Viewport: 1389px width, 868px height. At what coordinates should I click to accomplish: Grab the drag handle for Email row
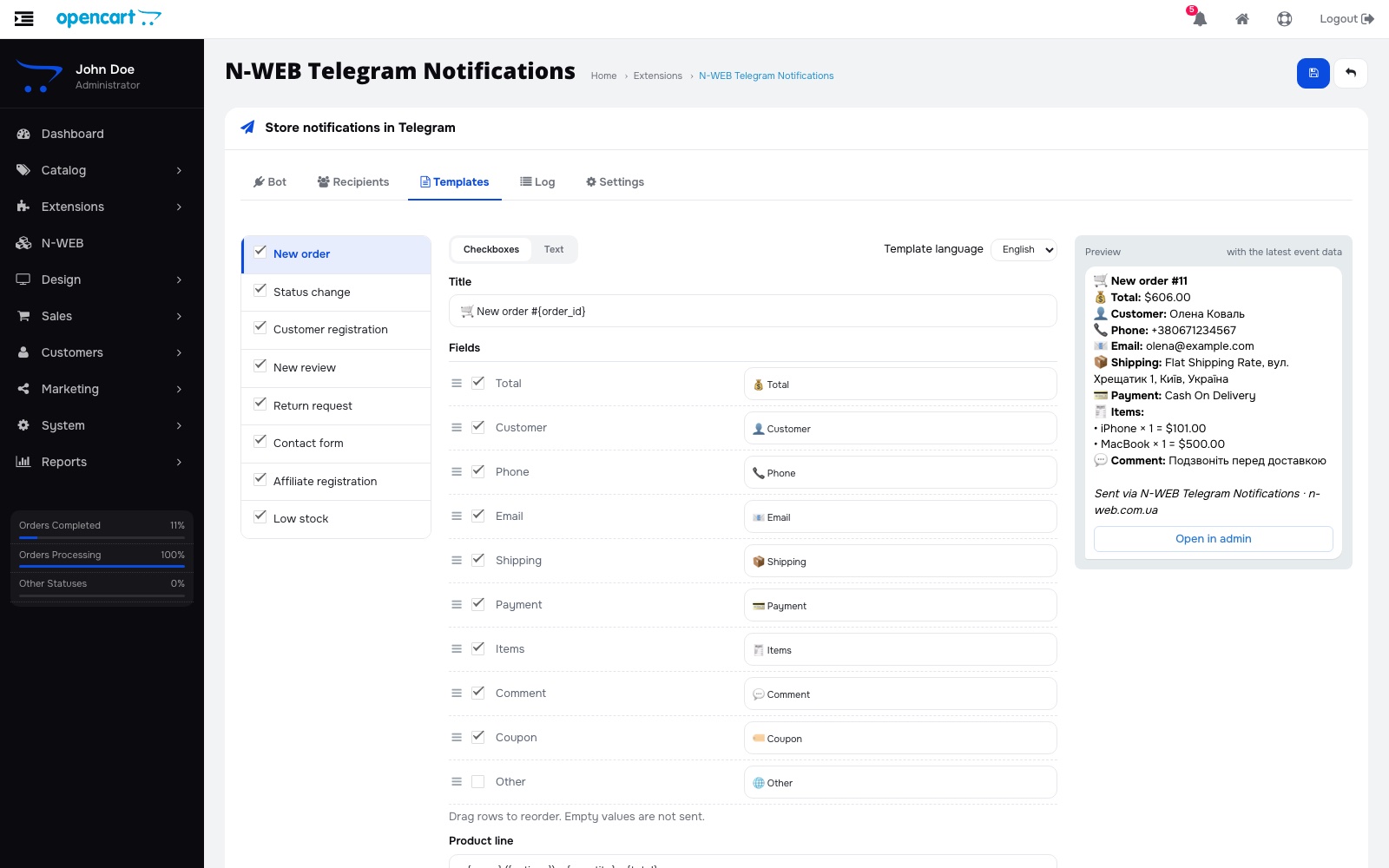click(x=457, y=516)
